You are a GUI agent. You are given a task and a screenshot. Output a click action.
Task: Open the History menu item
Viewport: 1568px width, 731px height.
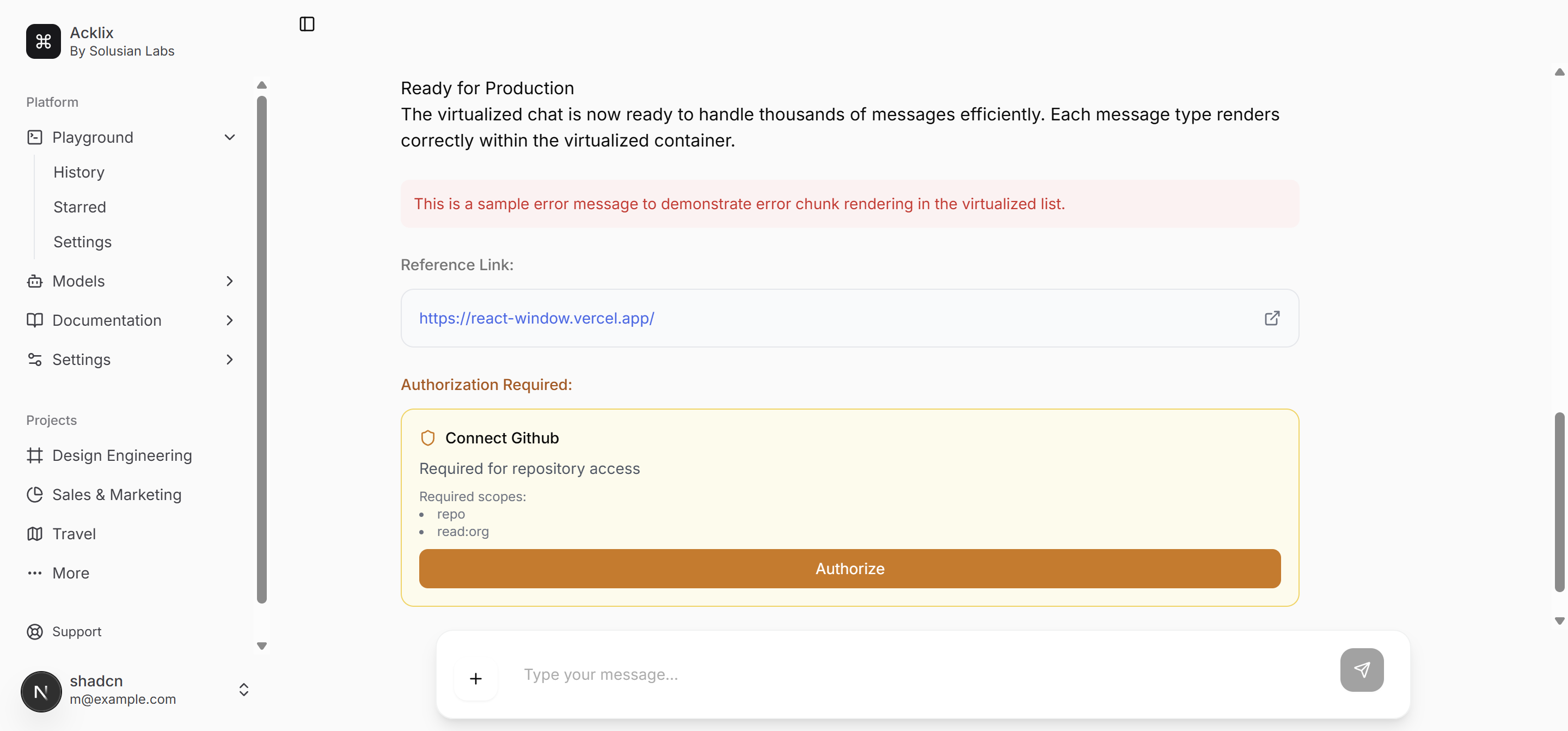(x=78, y=172)
